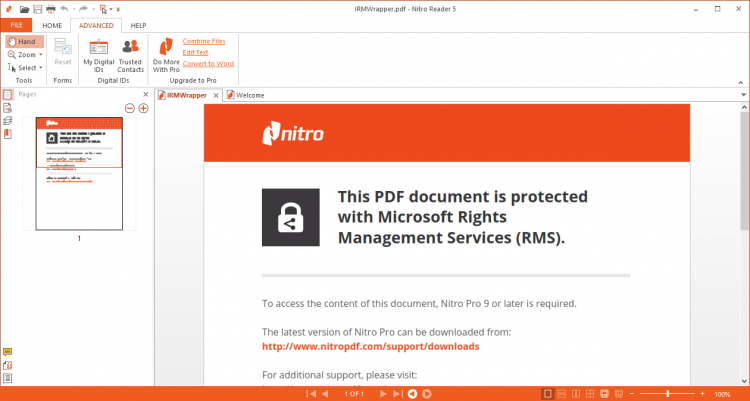Select the Pages panel icon in sidebar
Viewport: 750px width, 401px height.
pos(8,95)
